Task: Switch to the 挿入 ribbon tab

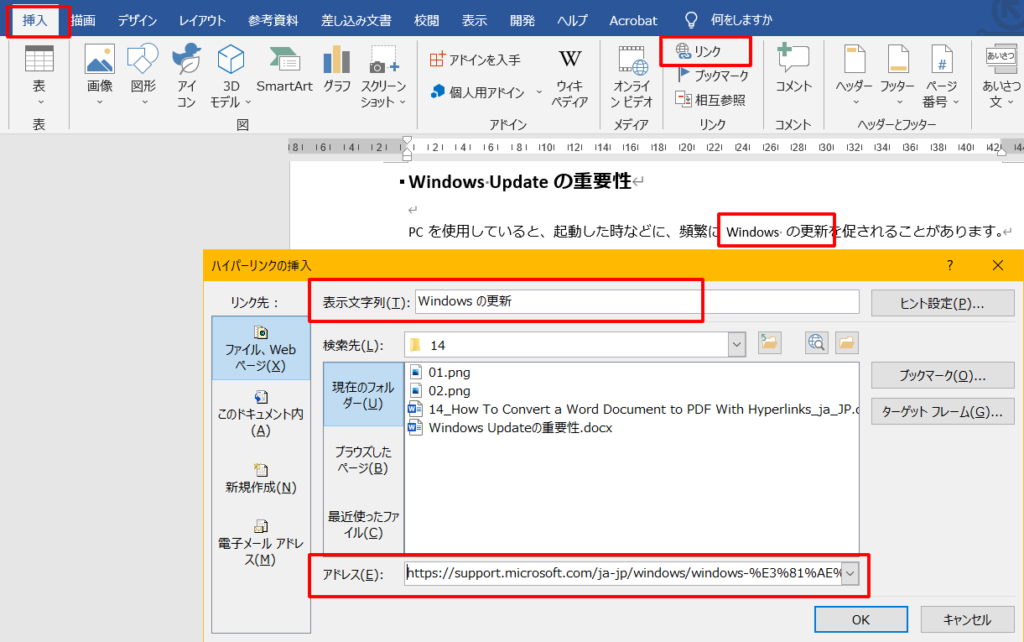Action: (x=35, y=20)
